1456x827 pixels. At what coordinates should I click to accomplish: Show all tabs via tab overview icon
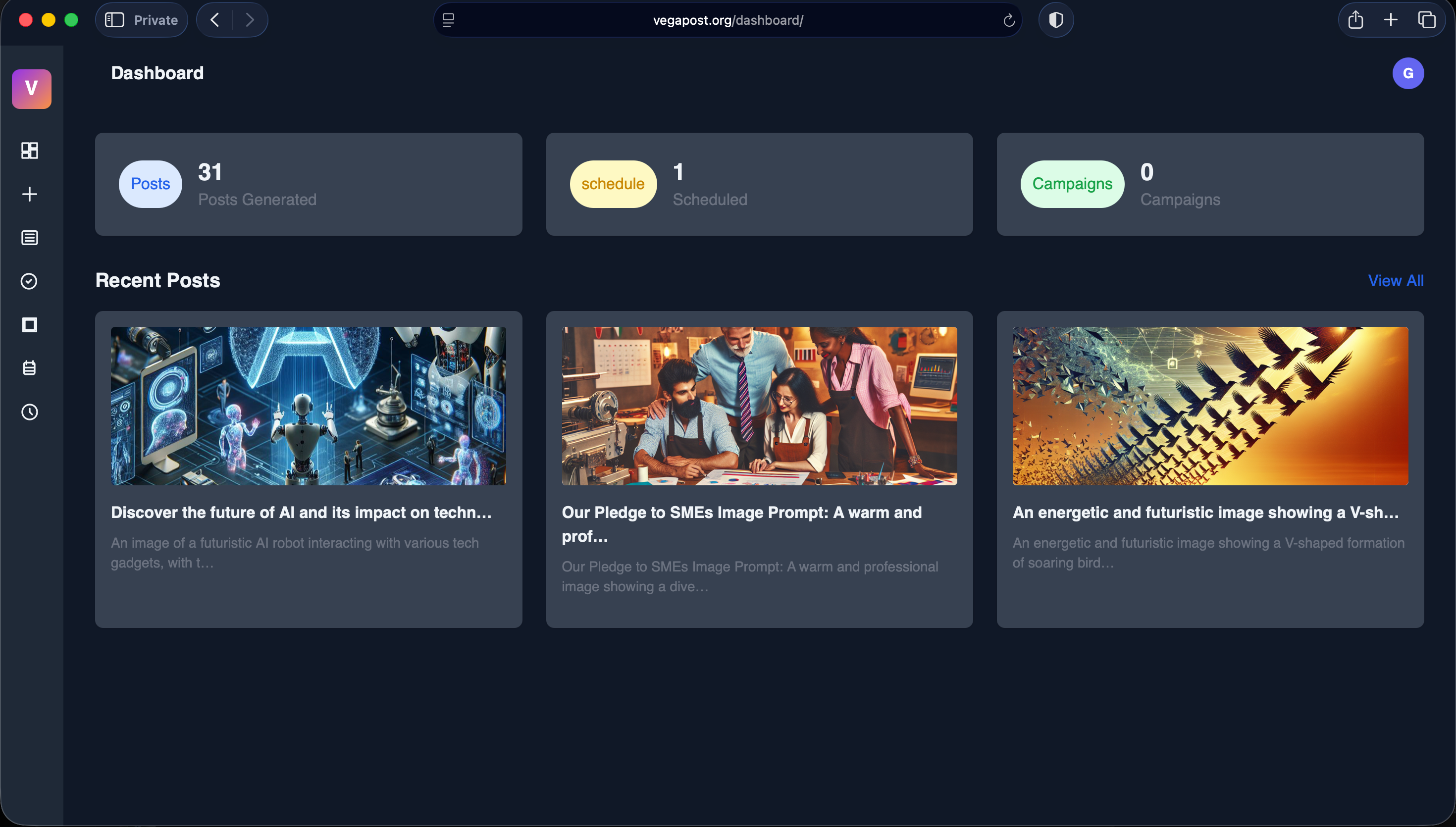pyautogui.click(x=1428, y=20)
